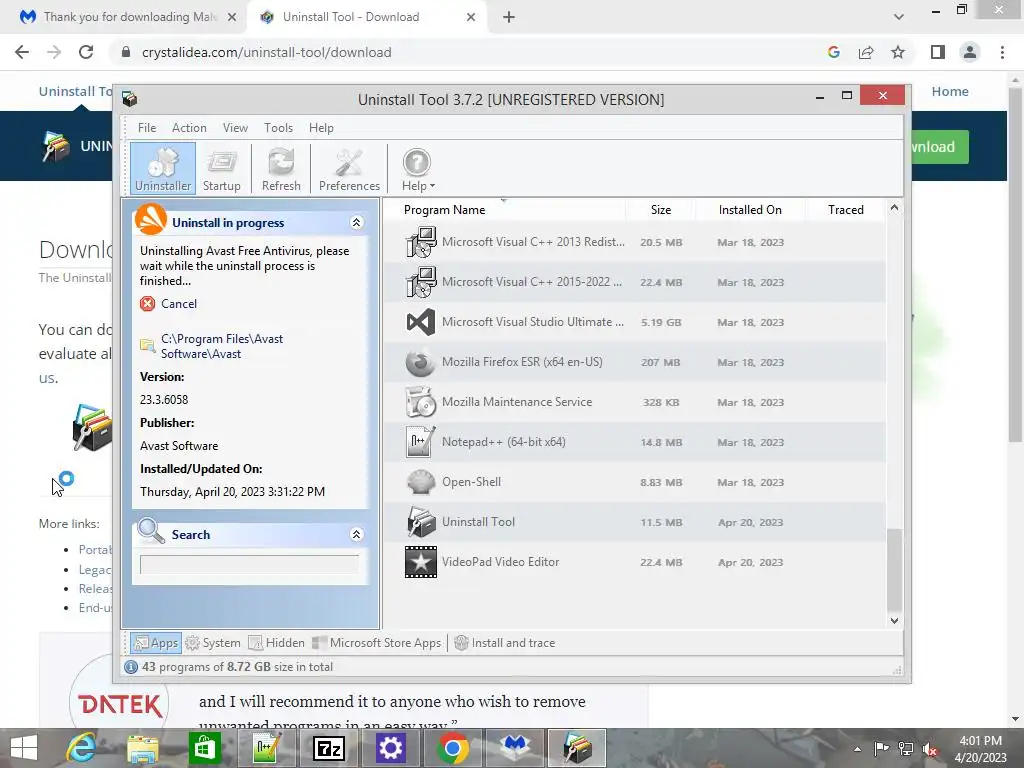This screenshot has height=768, width=1024.
Task: Close the Uninstall Tool - Download browser tab
Action: 471,17
